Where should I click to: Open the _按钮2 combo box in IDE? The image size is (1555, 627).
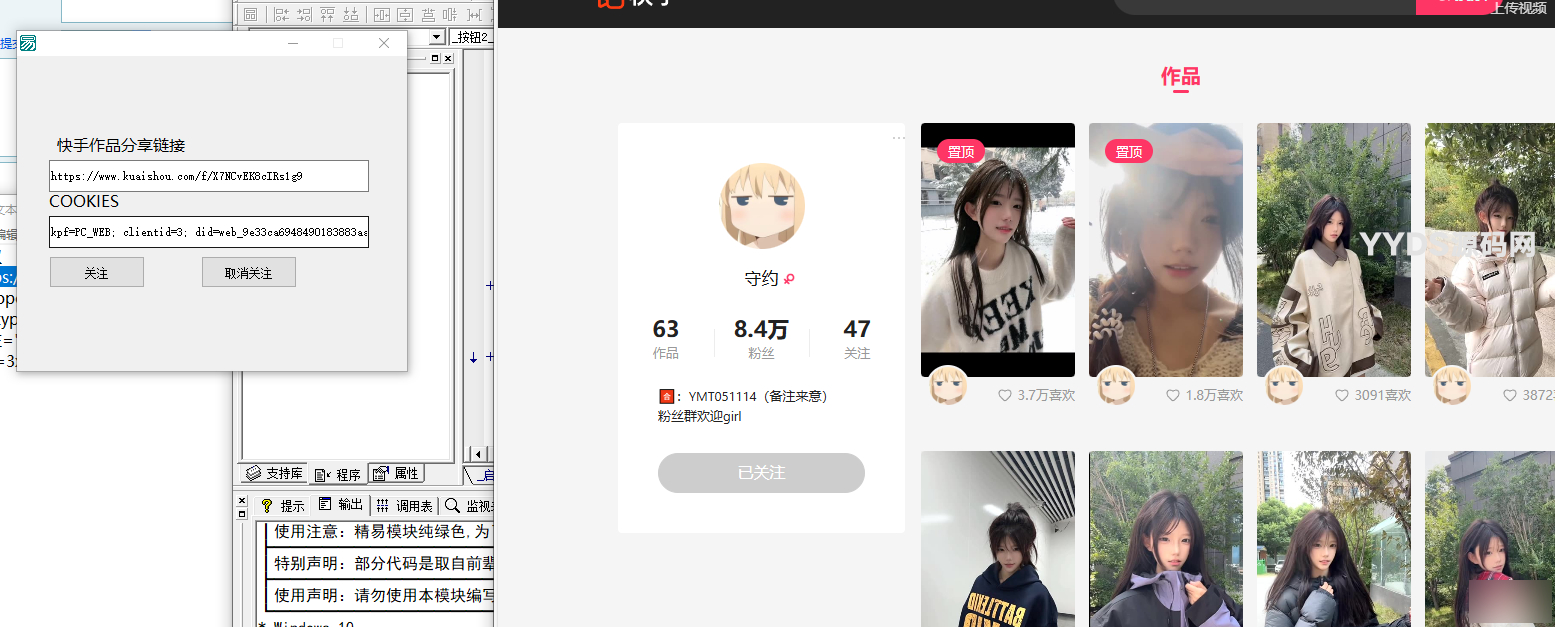point(472,37)
